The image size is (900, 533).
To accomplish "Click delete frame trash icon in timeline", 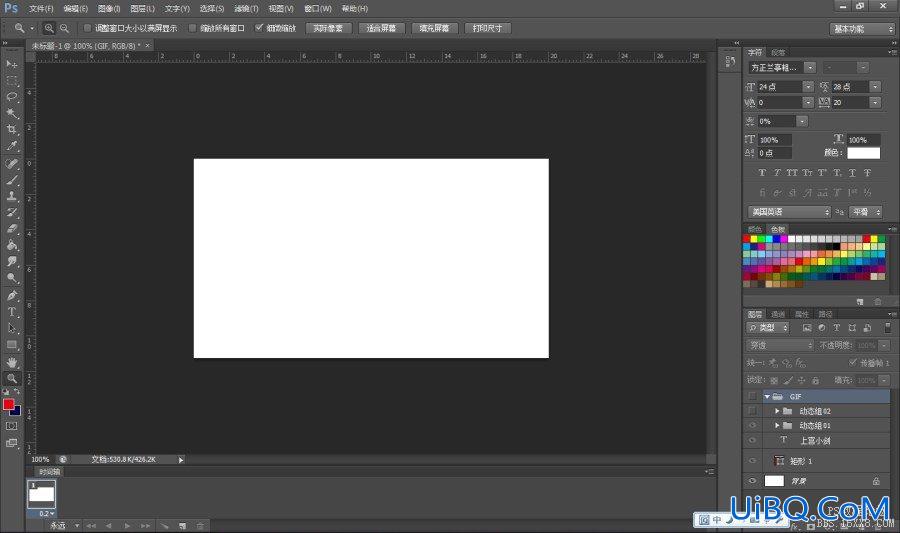I will (200, 526).
